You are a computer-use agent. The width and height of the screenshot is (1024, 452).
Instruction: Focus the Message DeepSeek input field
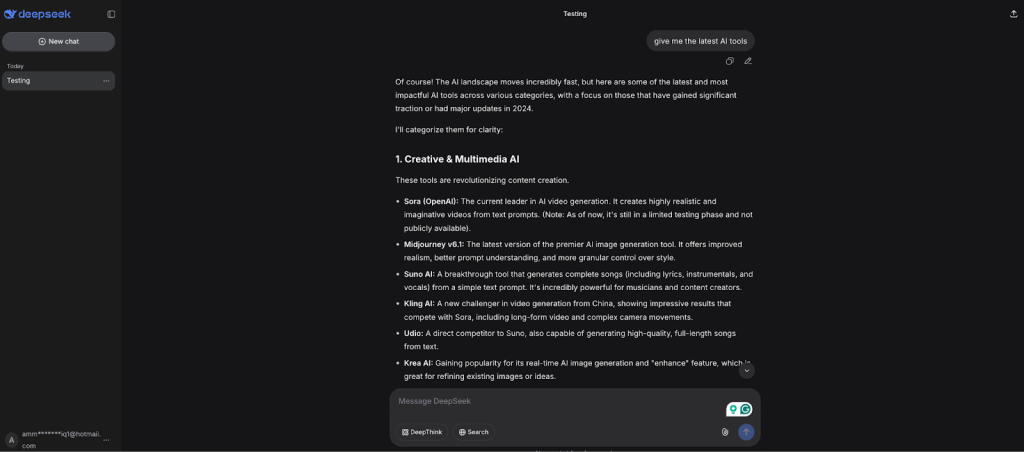click(x=550, y=402)
